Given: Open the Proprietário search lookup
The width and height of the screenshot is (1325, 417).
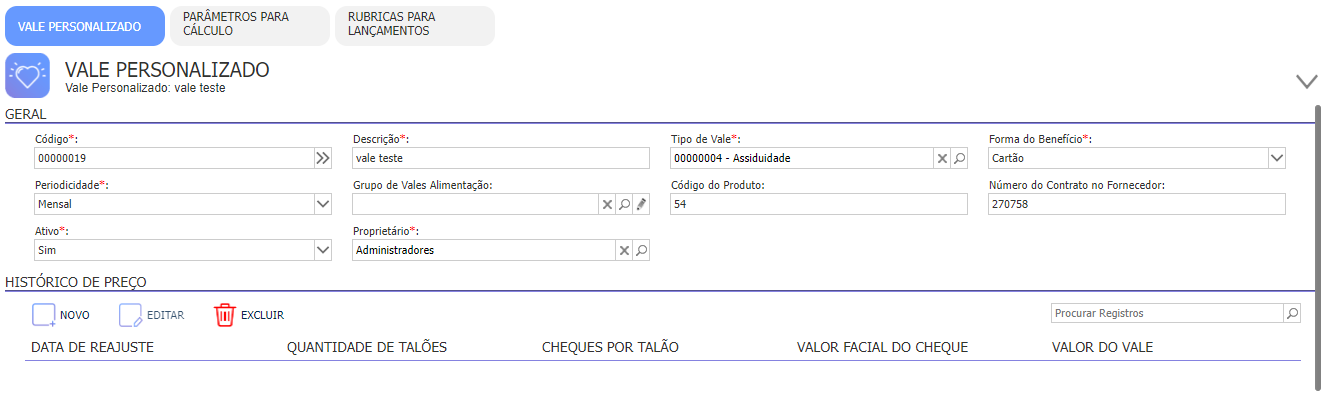Looking at the screenshot, I should coord(641,250).
